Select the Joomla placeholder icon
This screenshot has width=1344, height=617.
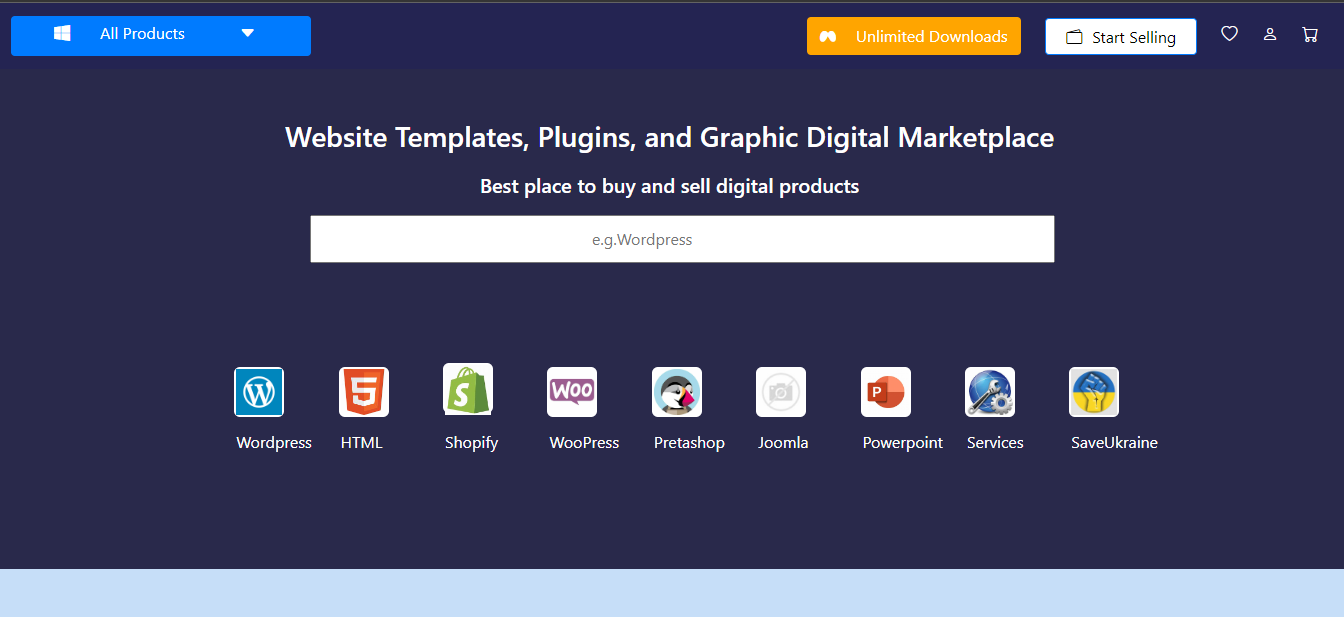(781, 392)
